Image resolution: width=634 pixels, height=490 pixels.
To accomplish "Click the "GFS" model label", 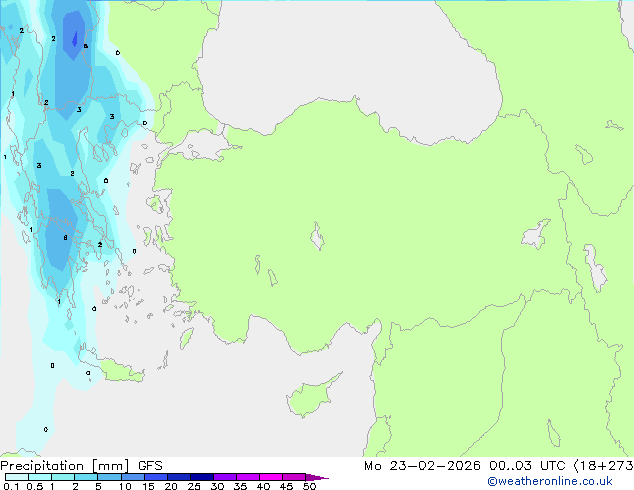I will tap(150, 466).
